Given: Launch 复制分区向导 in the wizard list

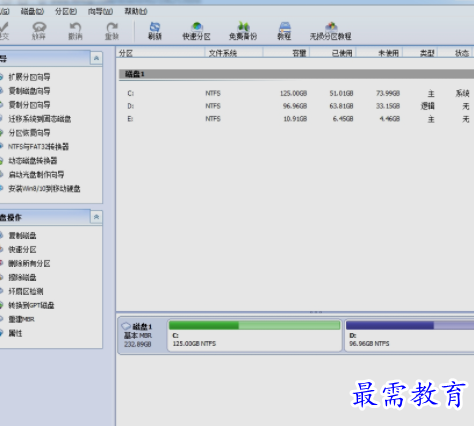Looking at the screenshot, I should pyautogui.click(x=29, y=105).
